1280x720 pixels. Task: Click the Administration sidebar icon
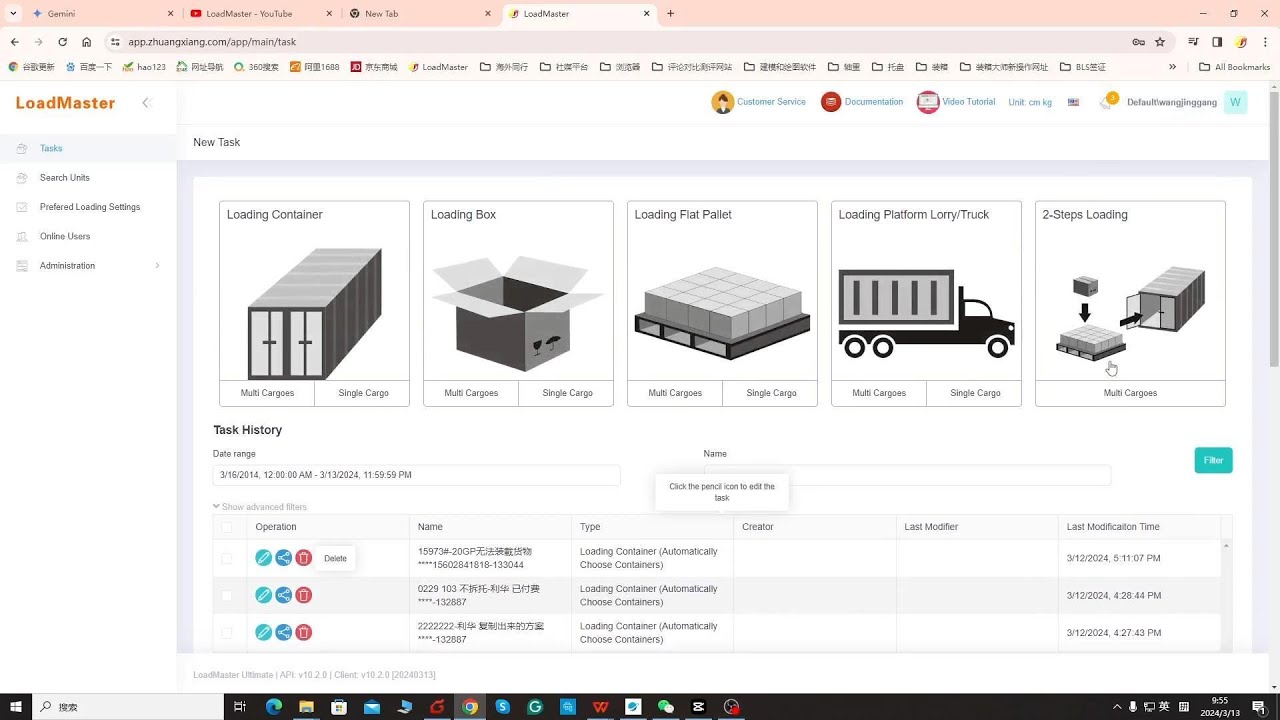point(22,266)
